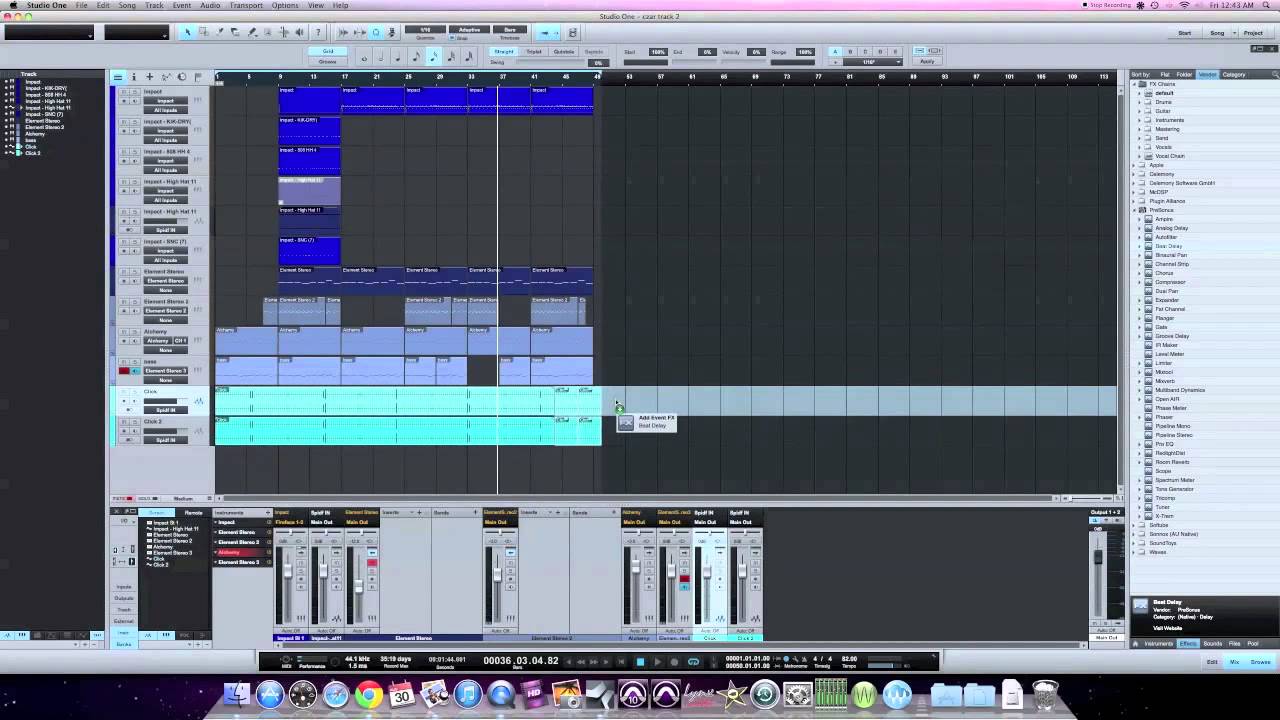
Task: Click the question mark help icon
Action: point(318,32)
